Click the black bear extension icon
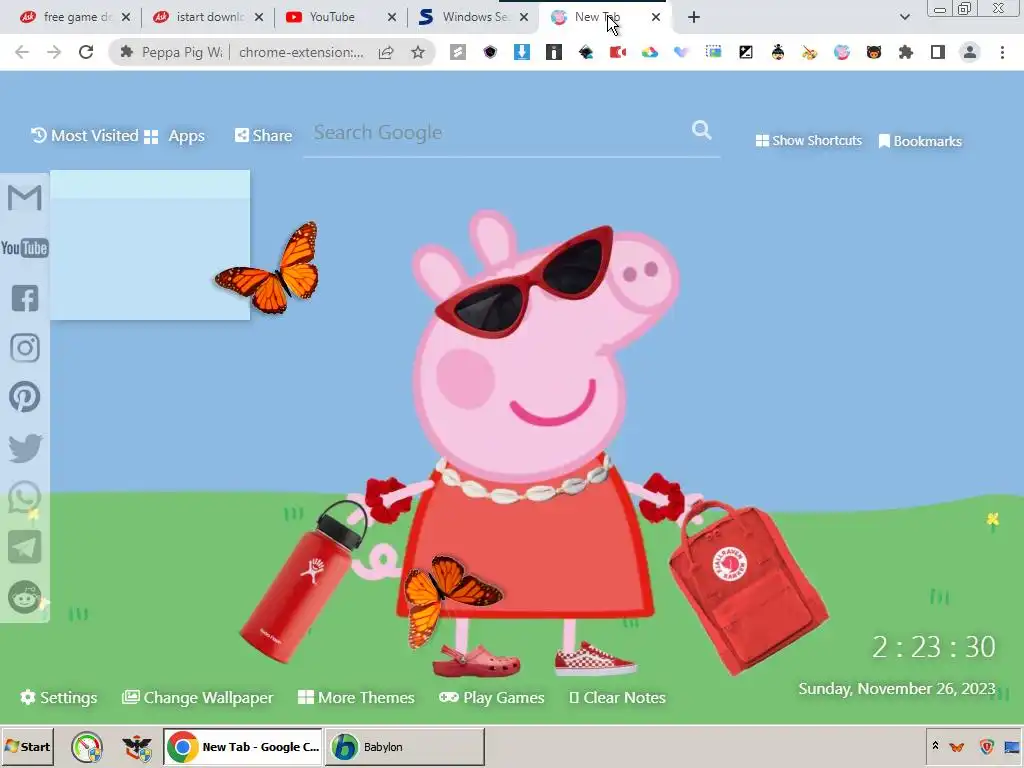 [874, 52]
